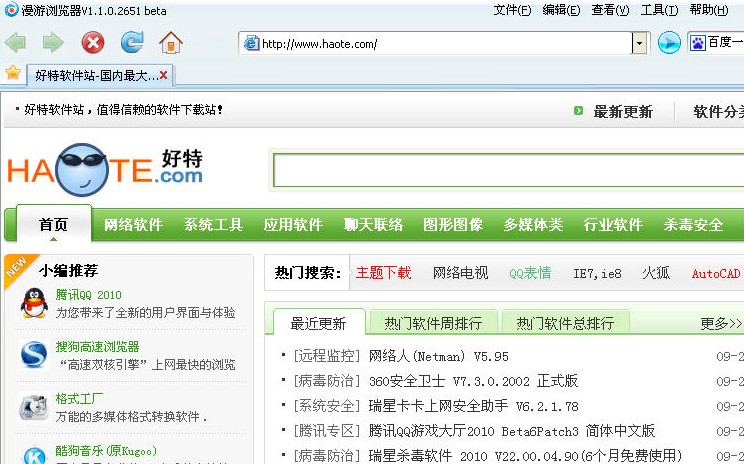Expand the address bar dropdown arrow
744x464 pixels.
[x=639, y=44]
